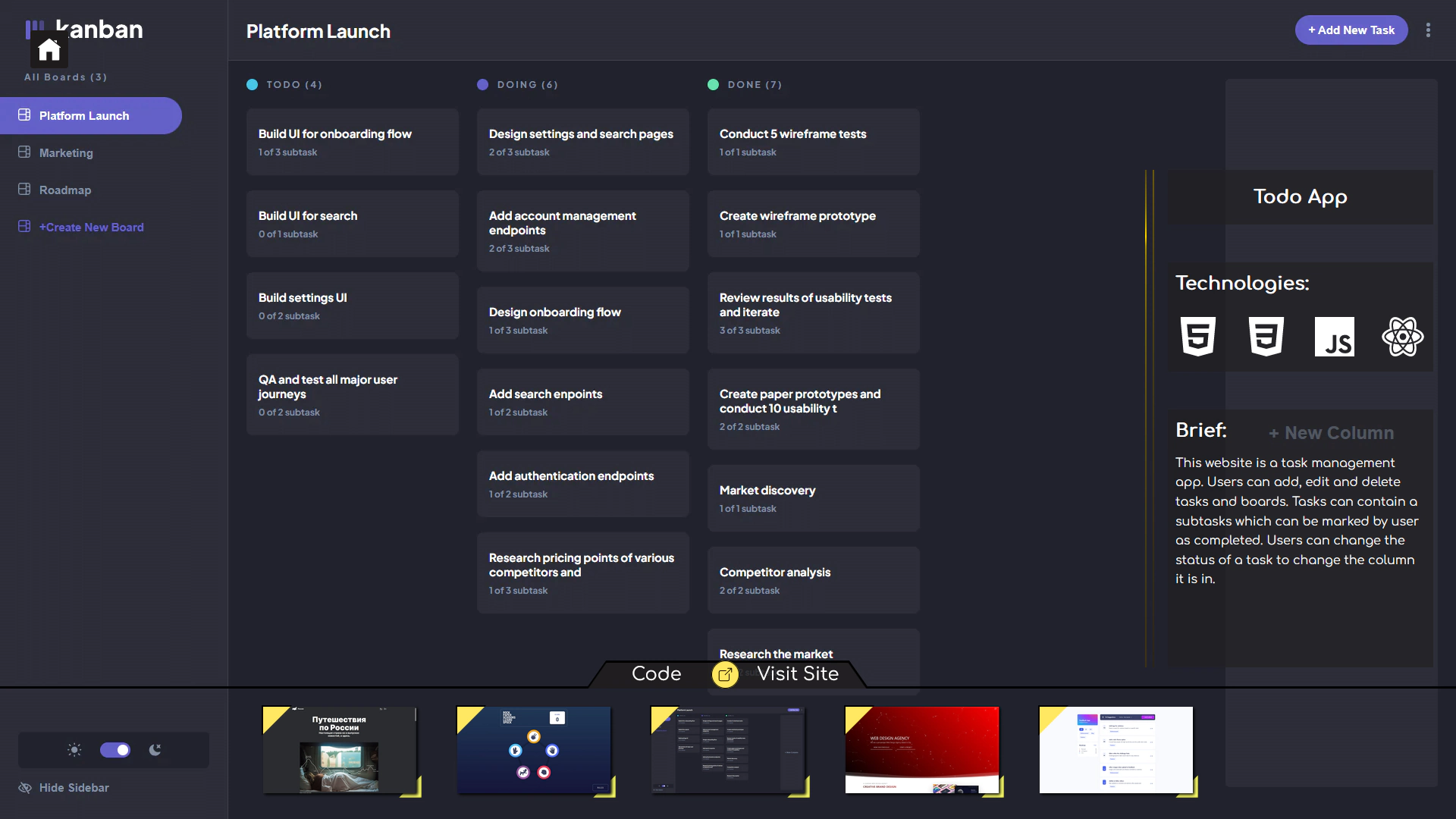Click the Platform Launch board icon
The height and width of the screenshot is (819, 1456).
tap(24, 115)
